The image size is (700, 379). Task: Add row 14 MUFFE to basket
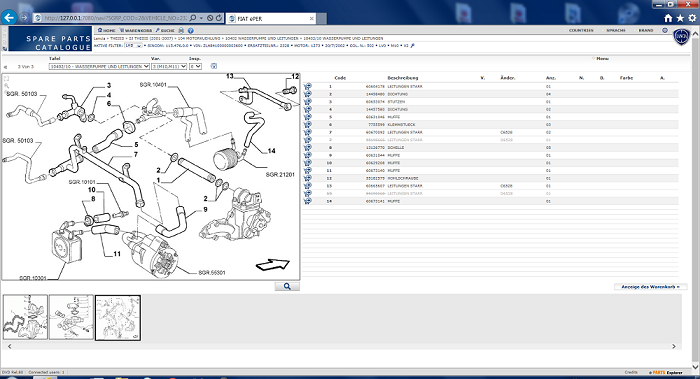308,201
